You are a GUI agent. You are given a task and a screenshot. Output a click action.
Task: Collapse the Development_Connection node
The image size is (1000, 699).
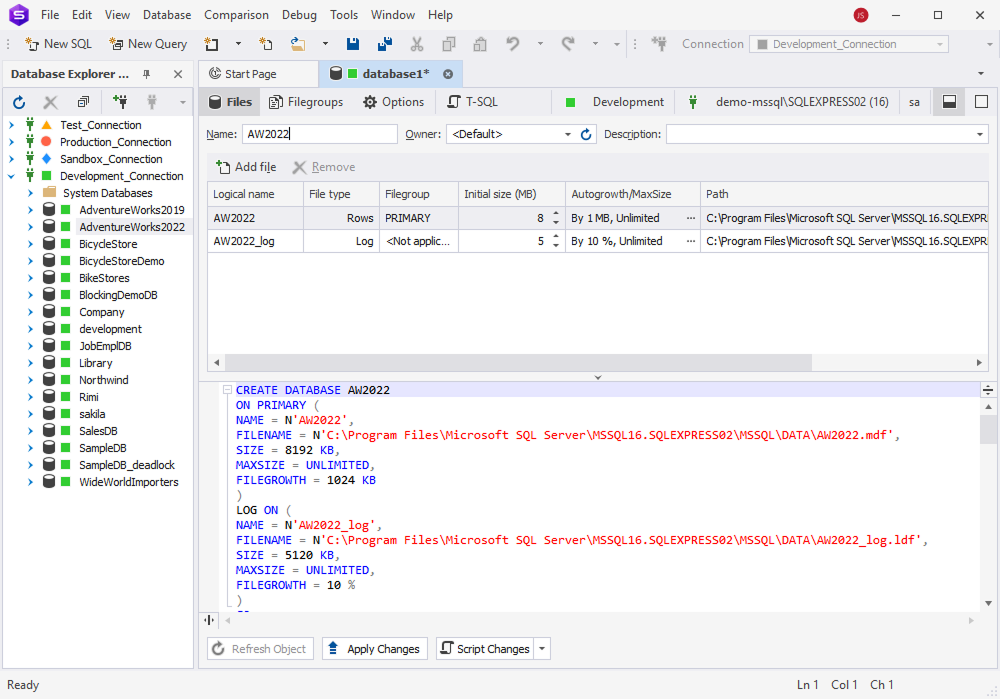(10, 175)
